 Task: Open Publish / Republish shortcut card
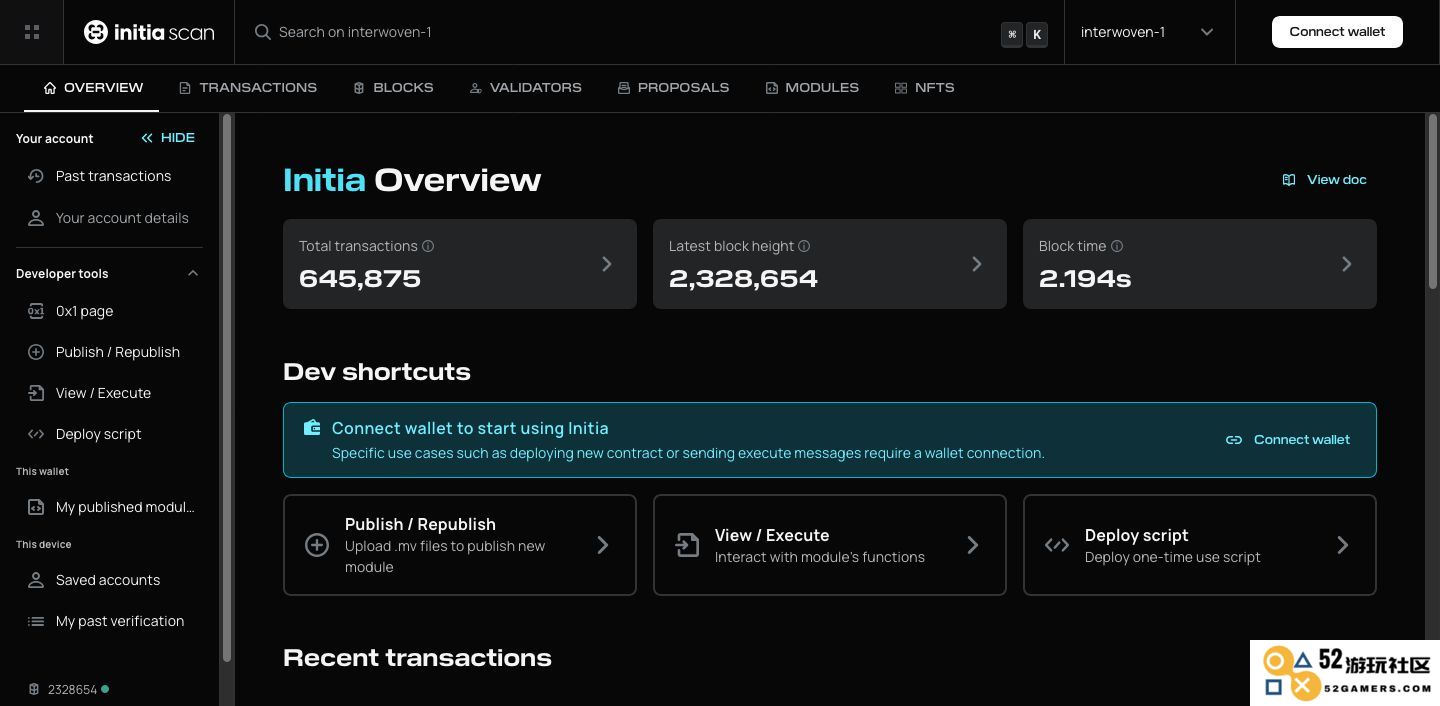[460, 545]
